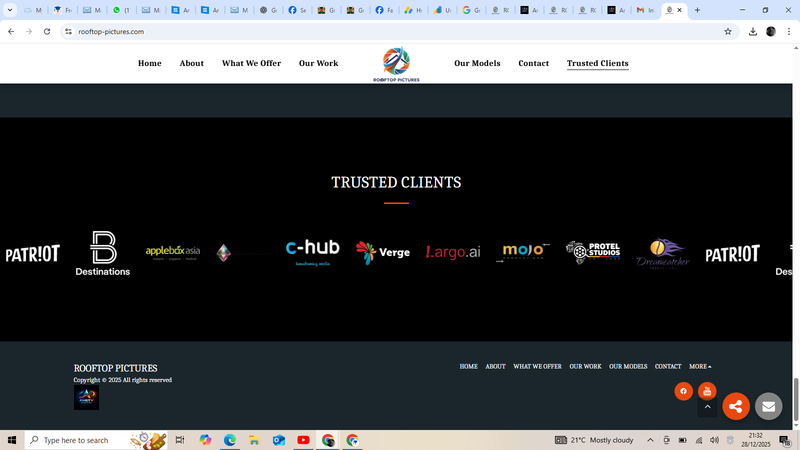Image resolution: width=800 pixels, height=450 pixels.
Task: Open the notifications center icon
Action: coord(785,440)
